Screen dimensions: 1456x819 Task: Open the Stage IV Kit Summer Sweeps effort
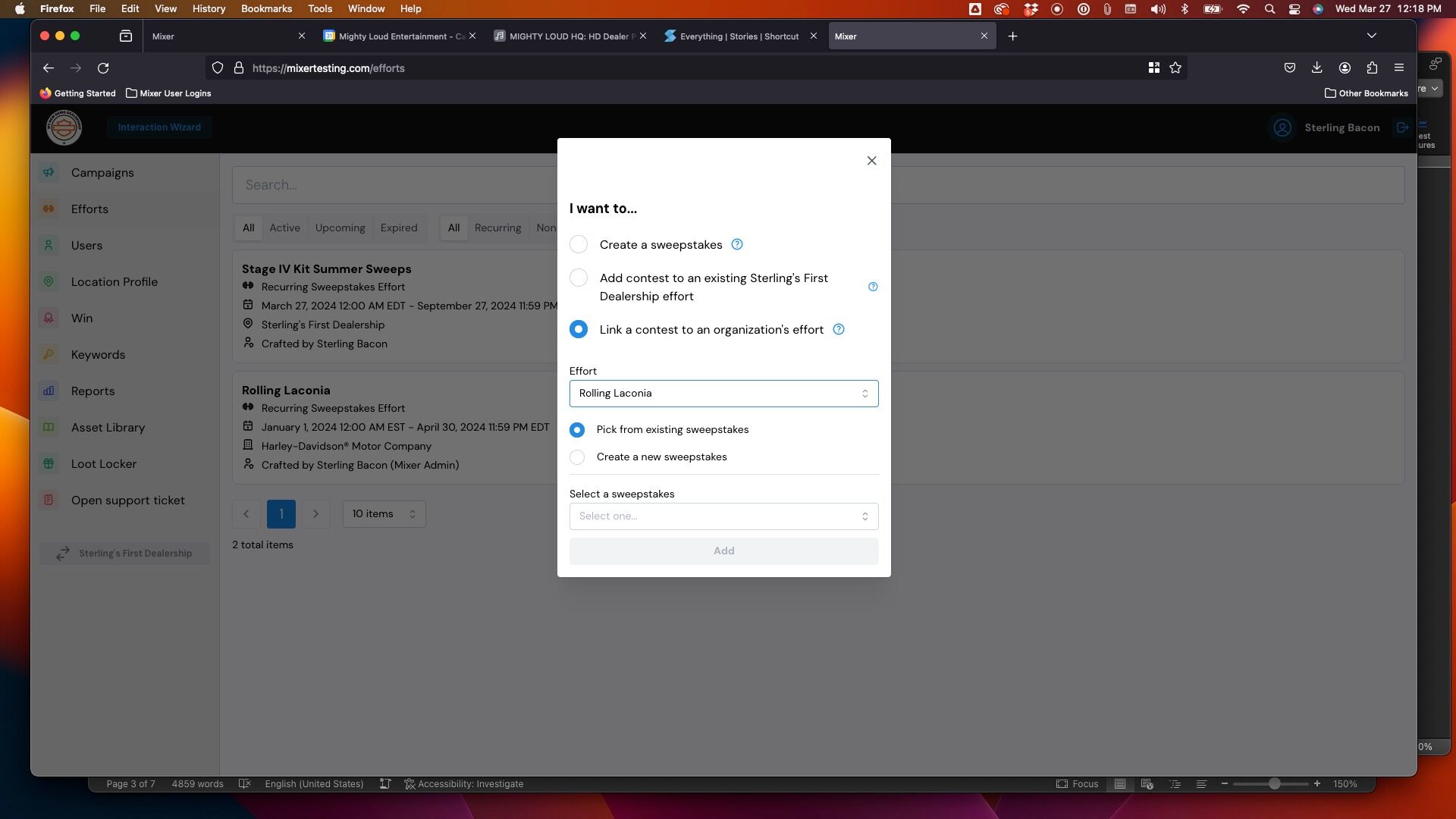click(x=326, y=269)
